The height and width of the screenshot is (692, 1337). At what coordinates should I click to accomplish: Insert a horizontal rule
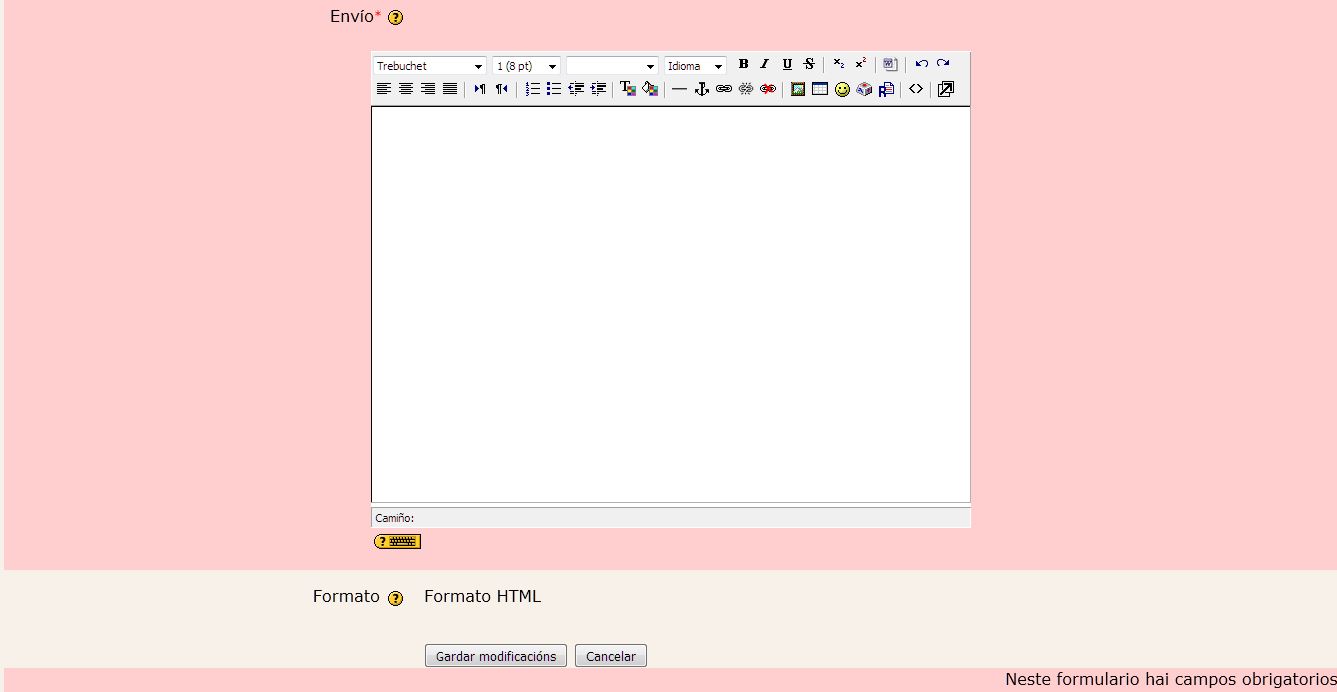pos(680,89)
